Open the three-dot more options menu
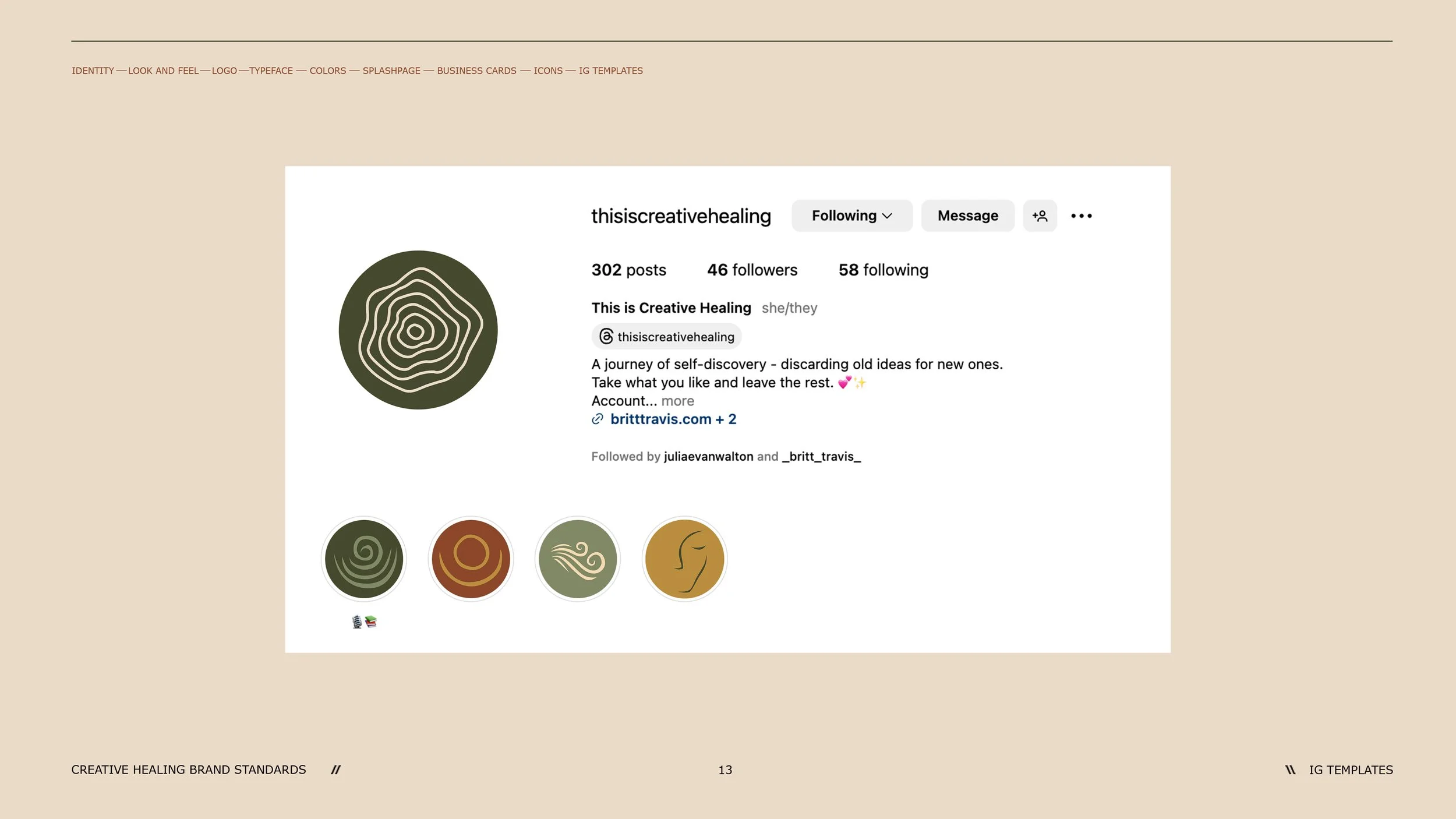Screen dimensions: 1456x819 point(1082,216)
